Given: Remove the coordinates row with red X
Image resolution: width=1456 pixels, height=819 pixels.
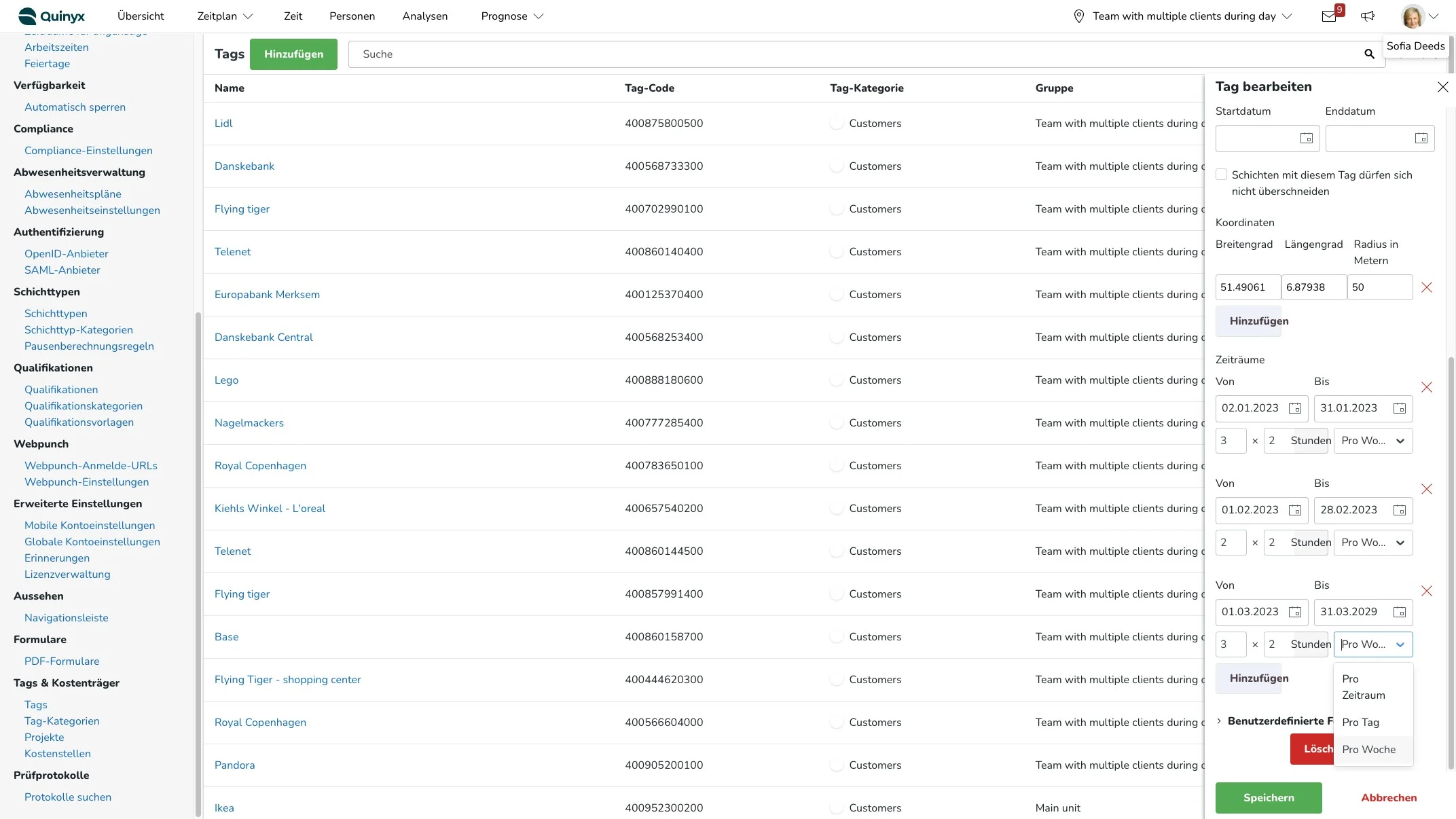Looking at the screenshot, I should (1427, 287).
